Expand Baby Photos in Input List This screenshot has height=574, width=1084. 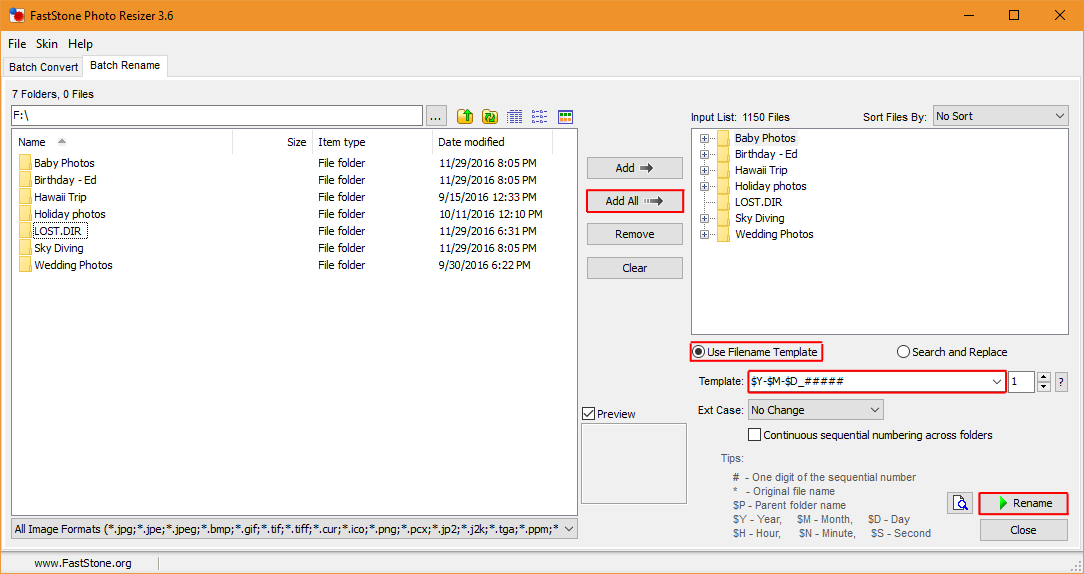coord(704,138)
